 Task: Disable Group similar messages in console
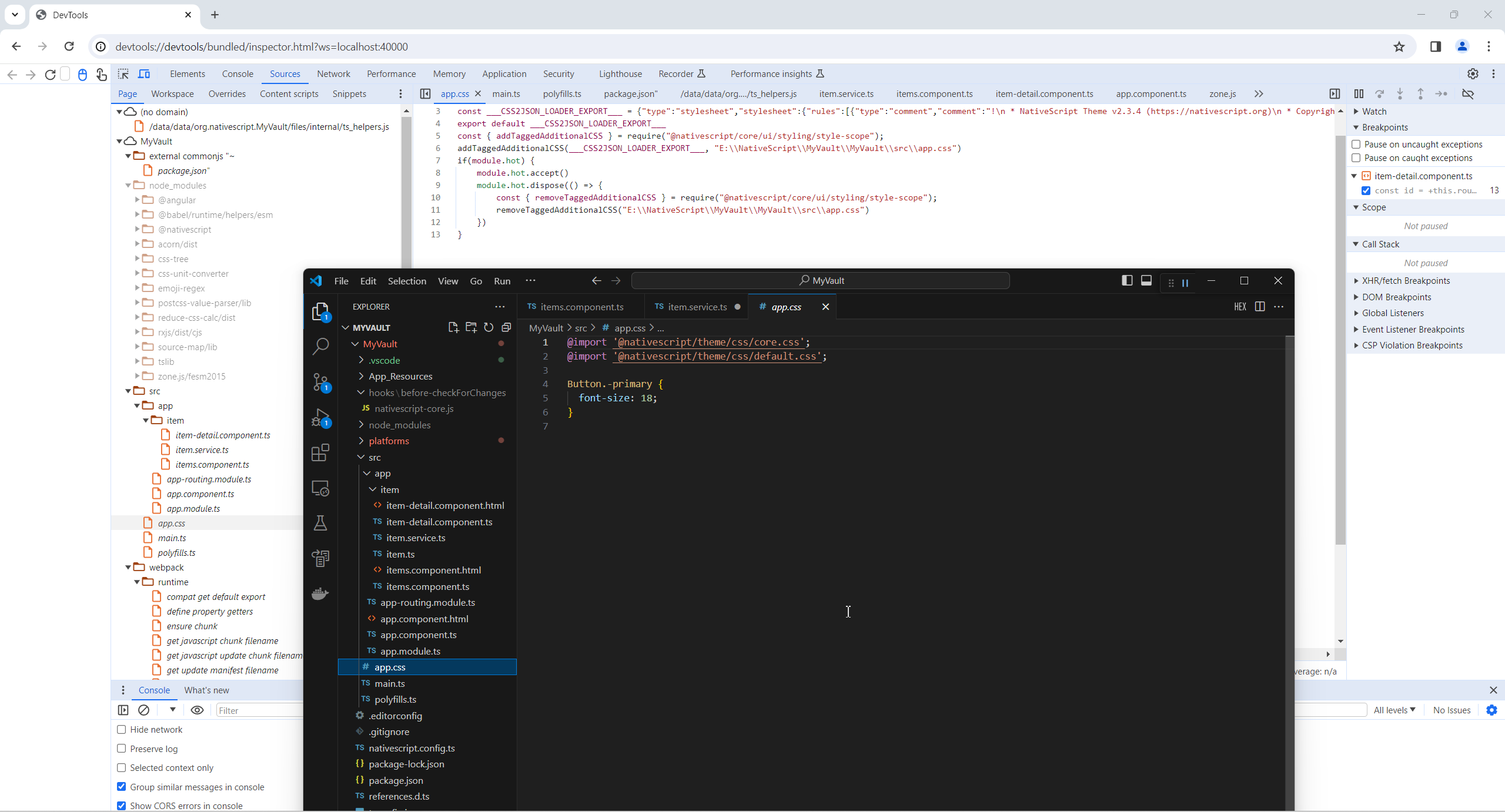(121, 787)
